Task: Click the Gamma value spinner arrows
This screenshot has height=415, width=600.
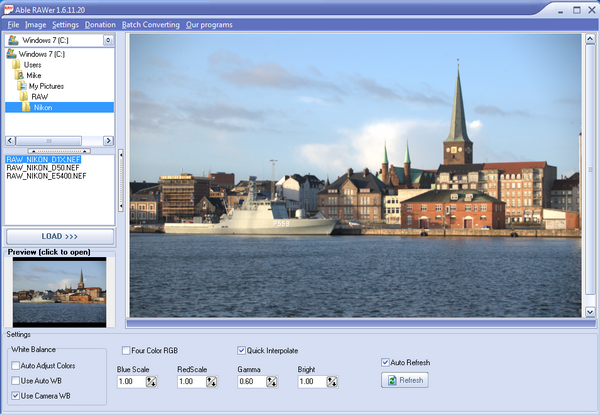Action: 271,382
